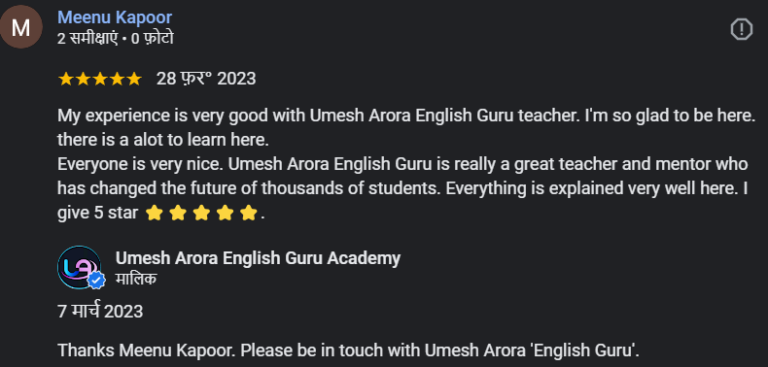
Task: Open the Meenu Kapoor reviewer name link
Action: point(115,18)
